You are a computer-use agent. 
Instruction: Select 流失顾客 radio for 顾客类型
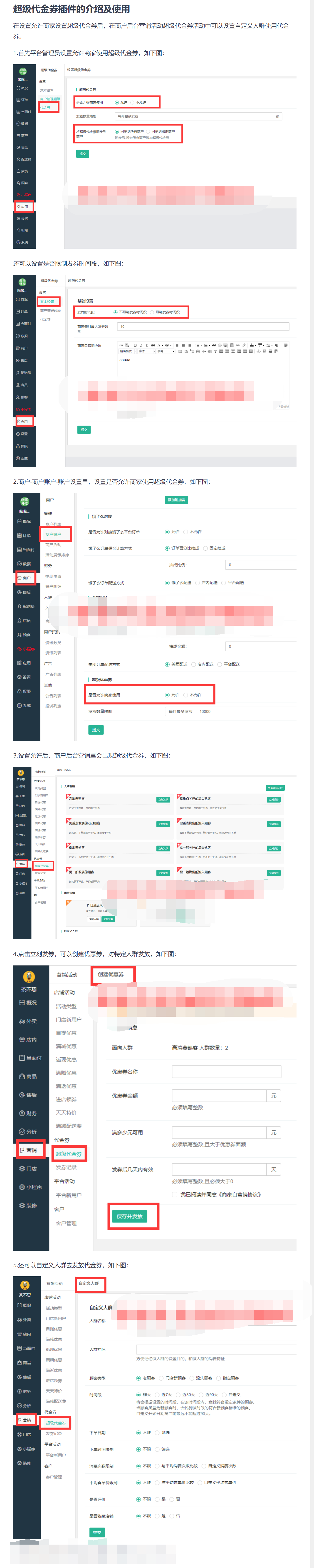coord(192,1378)
